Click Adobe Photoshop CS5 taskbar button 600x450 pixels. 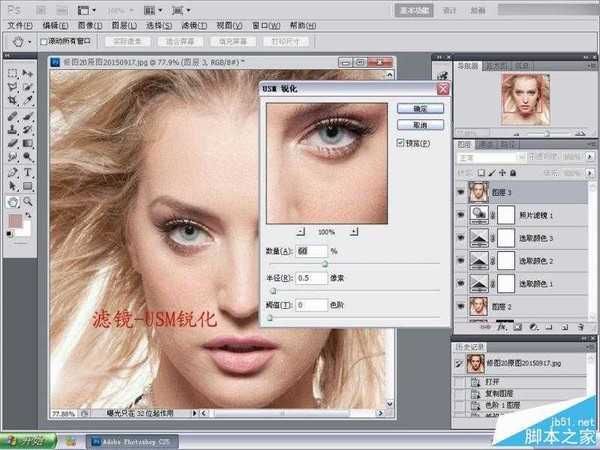tap(132, 442)
